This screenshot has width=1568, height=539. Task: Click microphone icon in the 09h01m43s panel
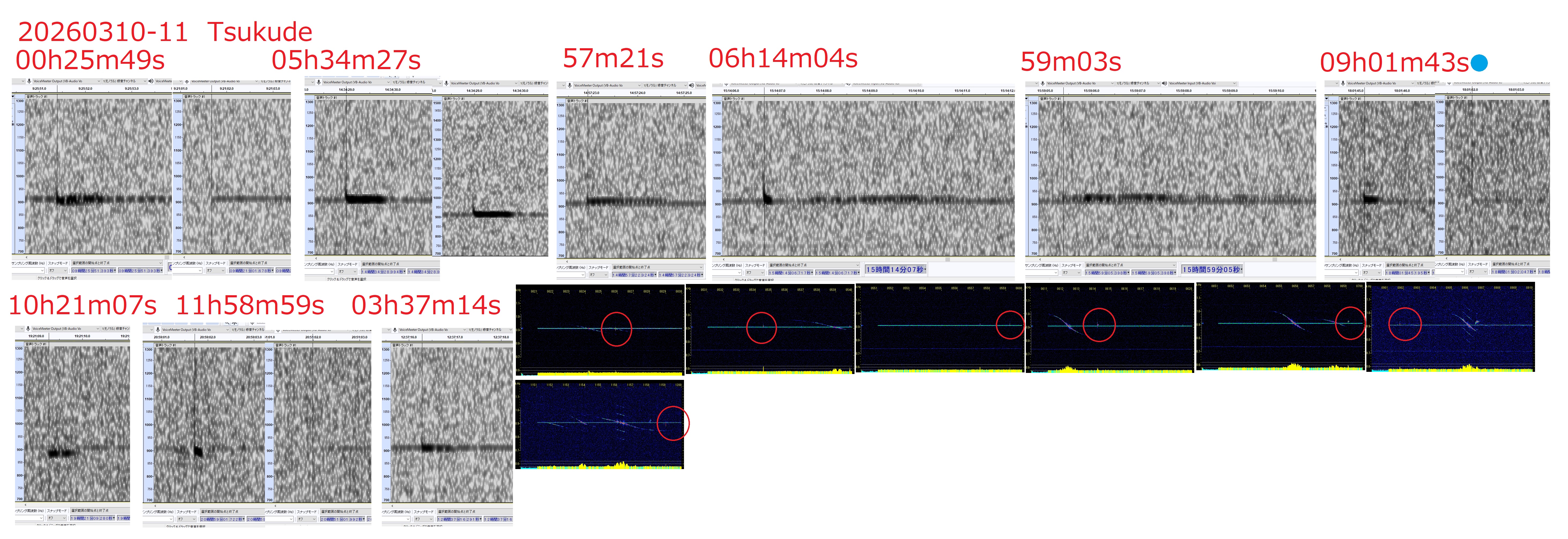pyautogui.click(x=1343, y=83)
